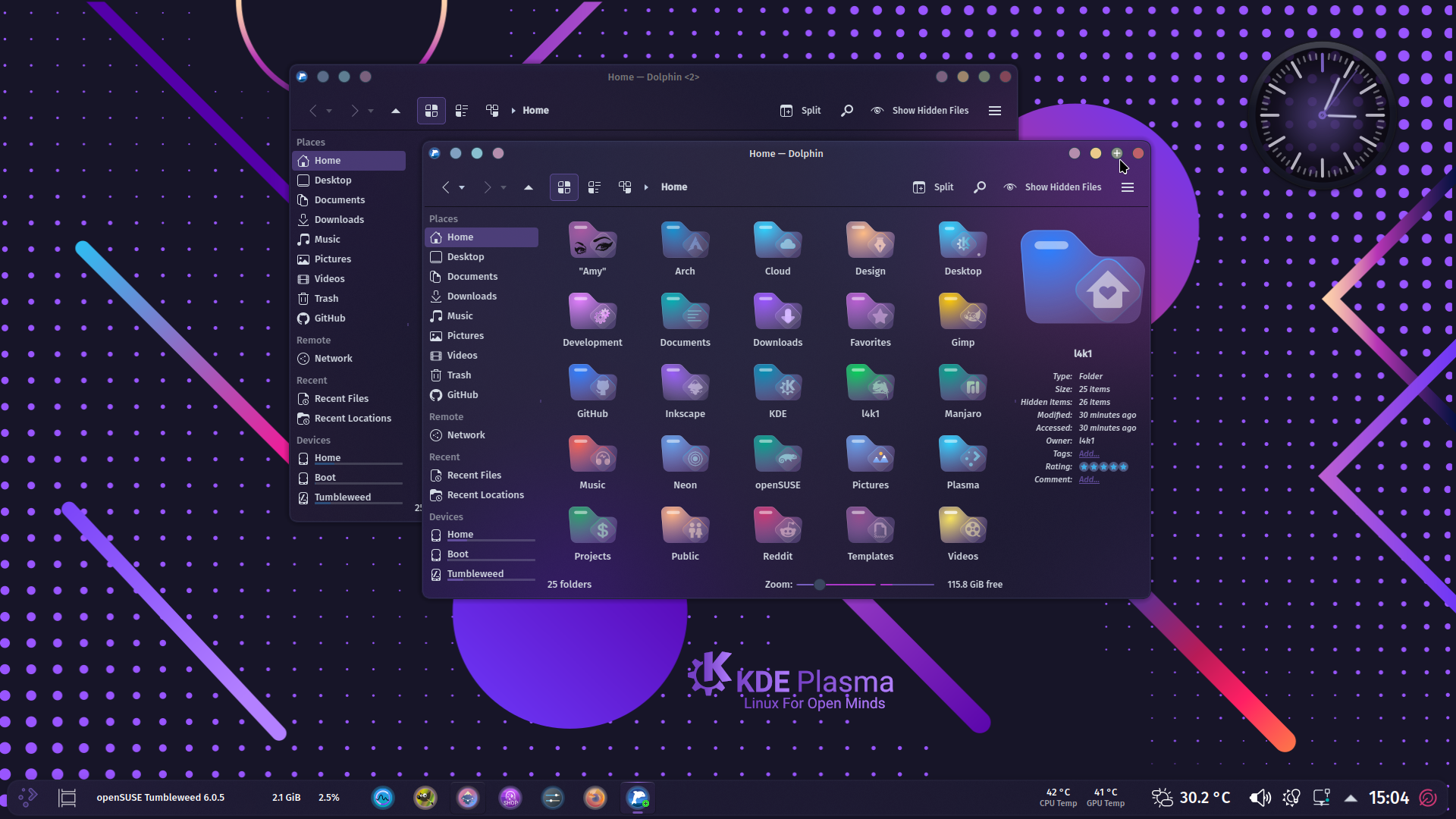Select Downloads place in front Dolphin sidebar
The height and width of the screenshot is (819, 1456).
pos(482,297)
